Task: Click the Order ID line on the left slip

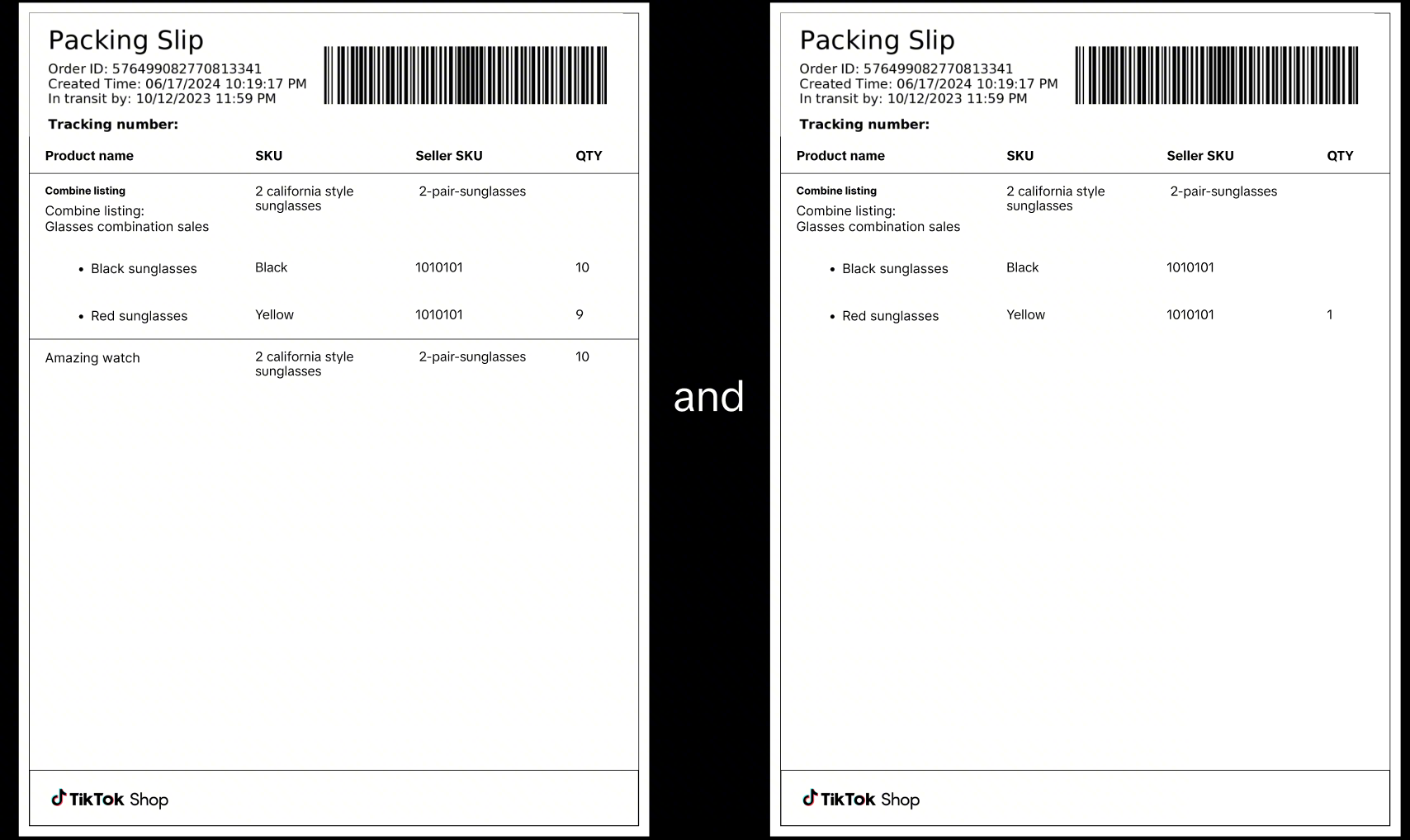Action: 154,68
